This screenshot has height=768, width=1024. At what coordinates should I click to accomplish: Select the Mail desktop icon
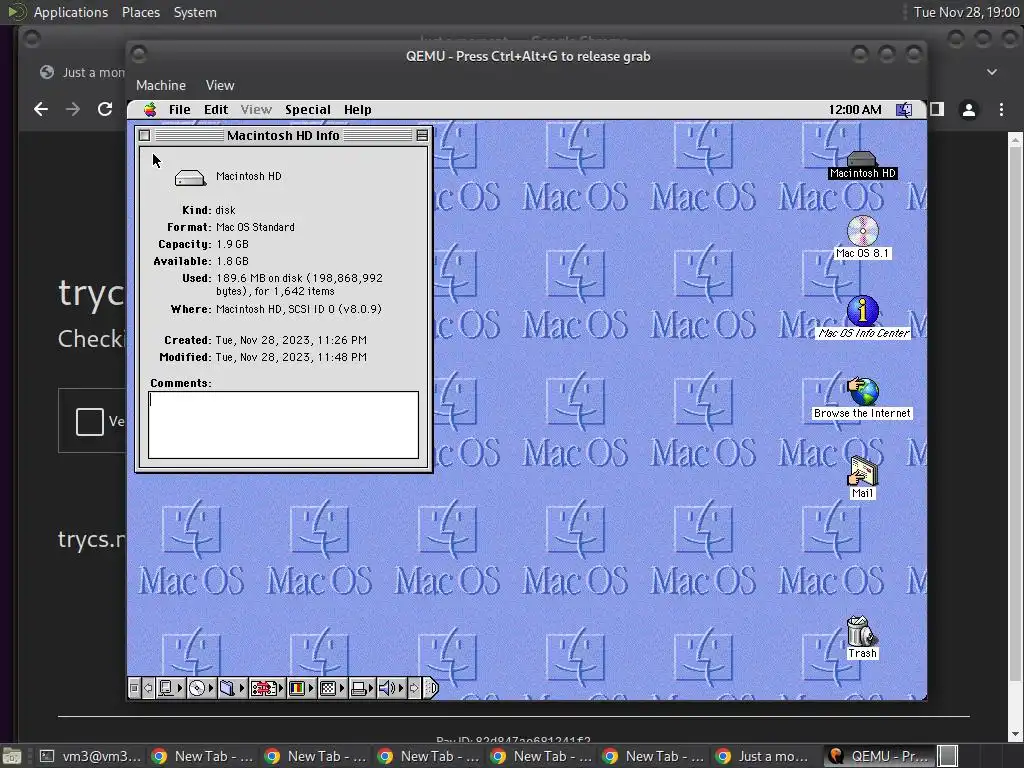(x=863, y=477)
